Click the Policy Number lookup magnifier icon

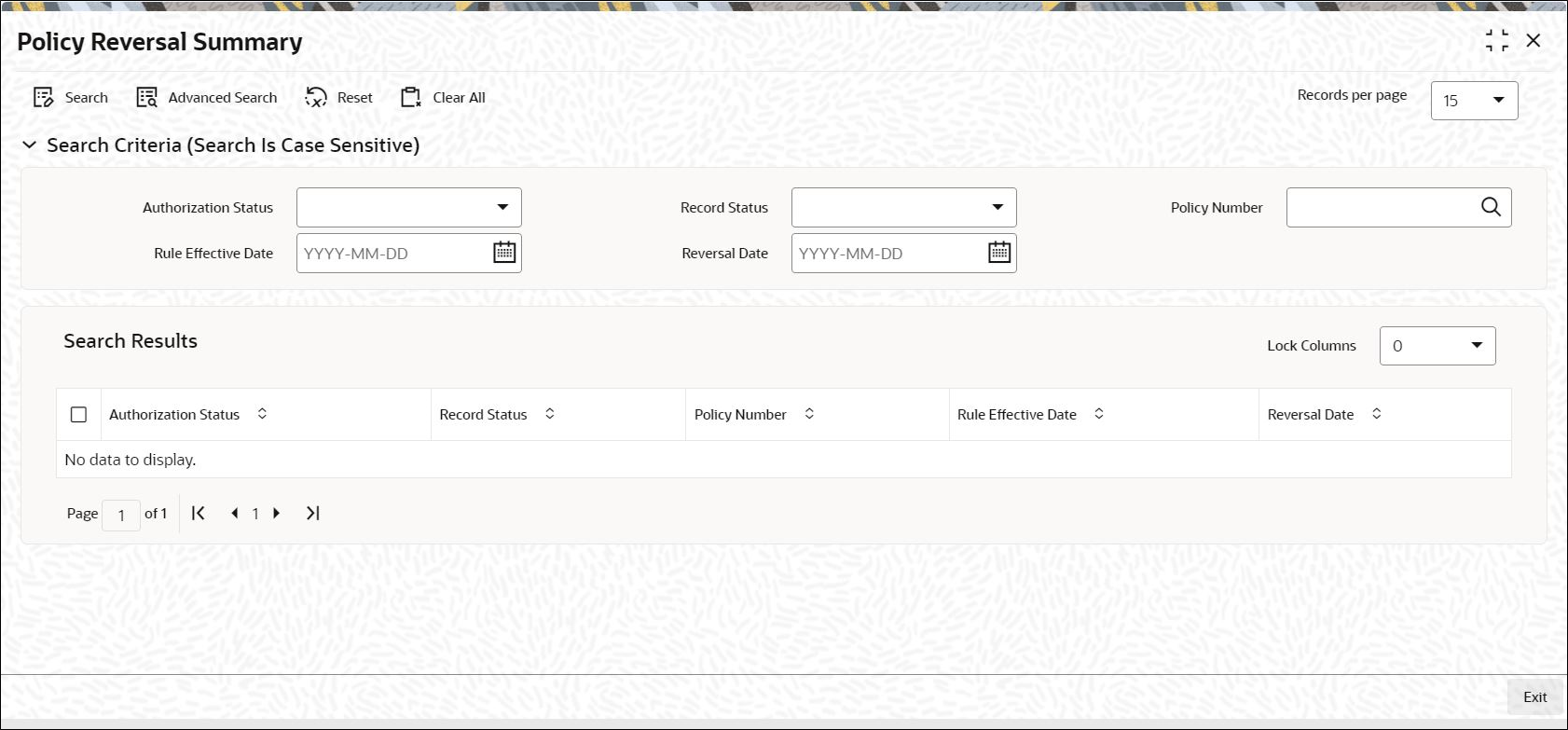pos(1491,207)
